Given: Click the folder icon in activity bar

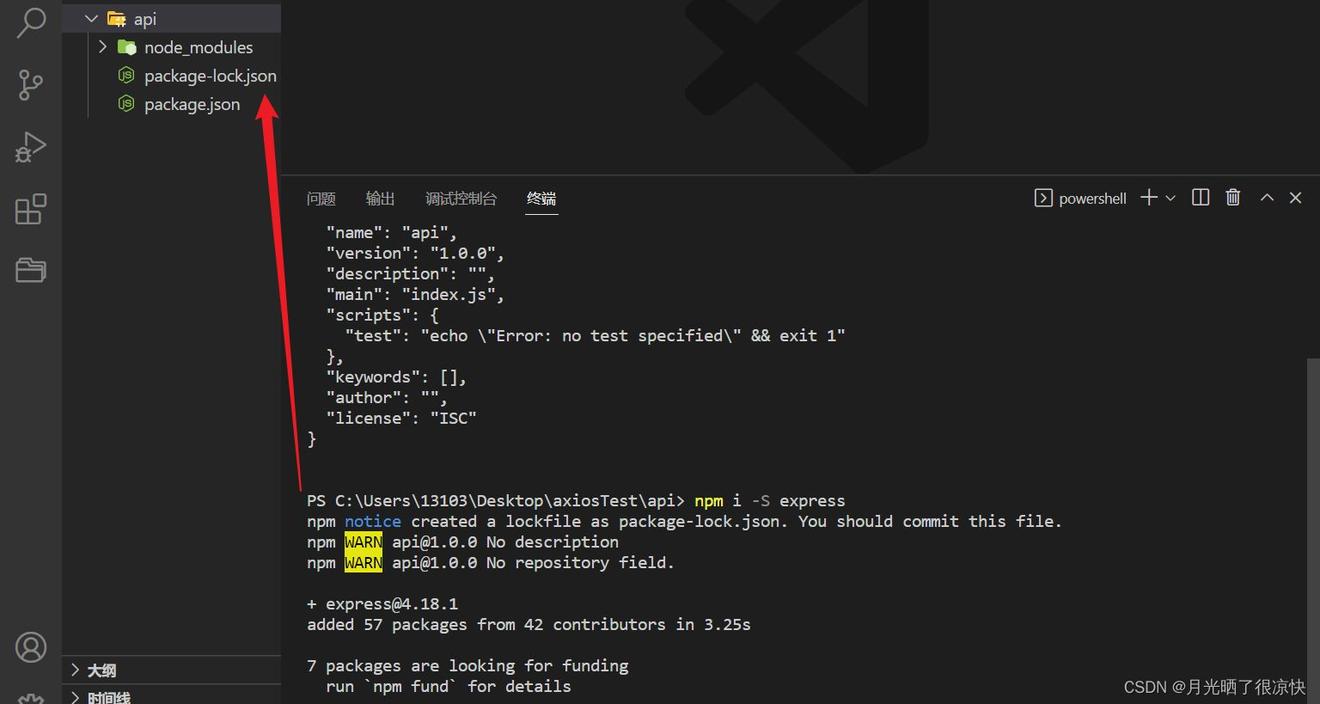Looking at the screenshot, I should tap(31, 270).
